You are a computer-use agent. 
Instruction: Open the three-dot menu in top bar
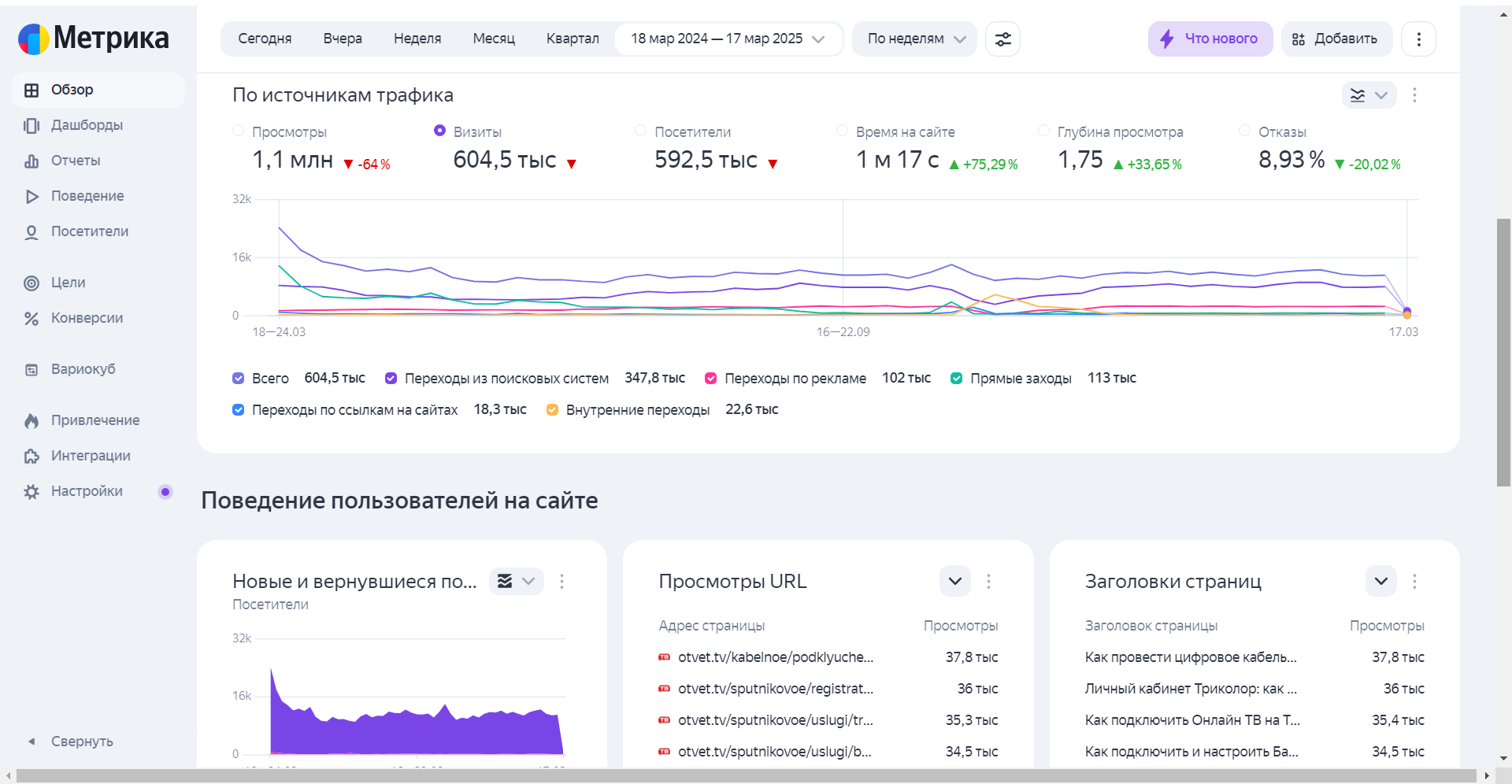[x=1418, y=39]
